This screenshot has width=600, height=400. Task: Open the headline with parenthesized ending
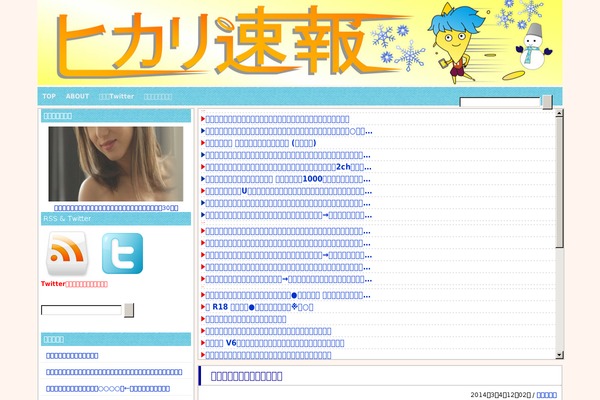[x=261, y=143]
